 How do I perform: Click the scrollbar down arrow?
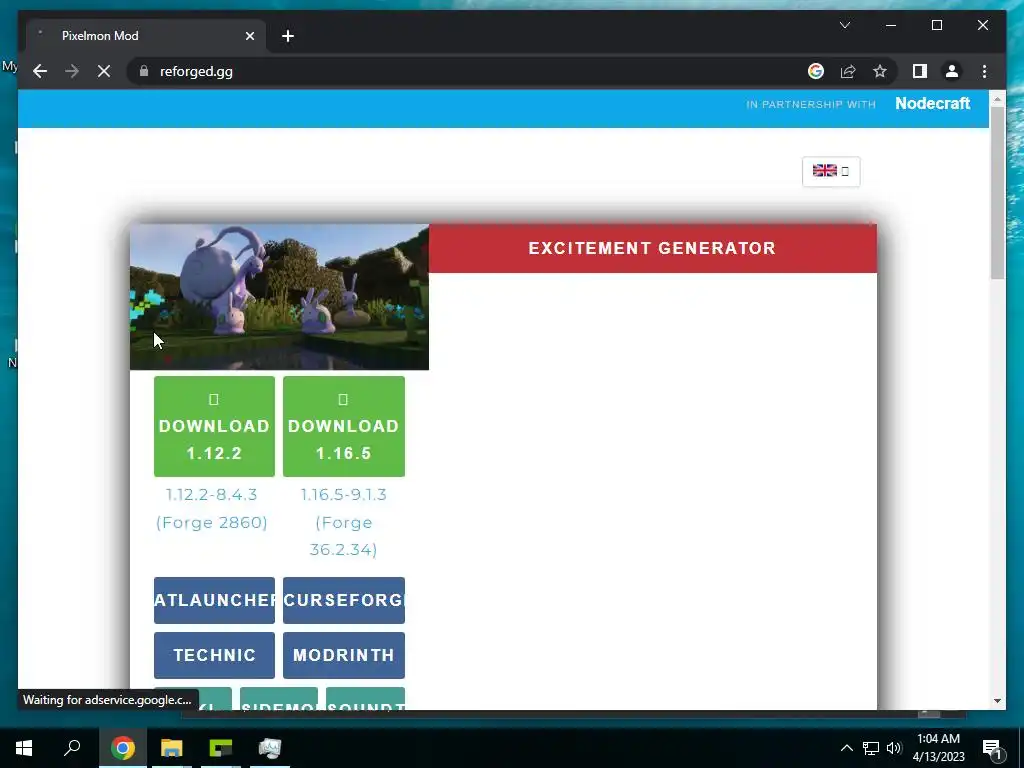(x=997, y=701)
